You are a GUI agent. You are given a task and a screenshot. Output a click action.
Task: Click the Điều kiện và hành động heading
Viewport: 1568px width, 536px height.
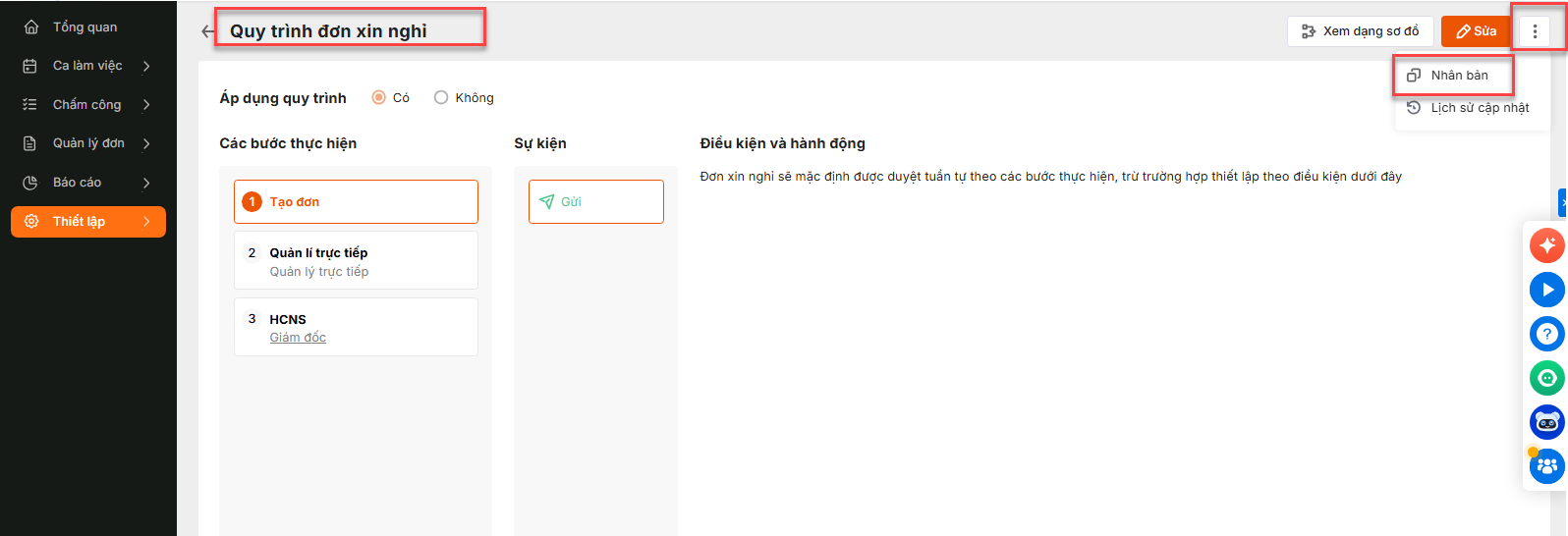pyautogui.click(x=782, y=143)
